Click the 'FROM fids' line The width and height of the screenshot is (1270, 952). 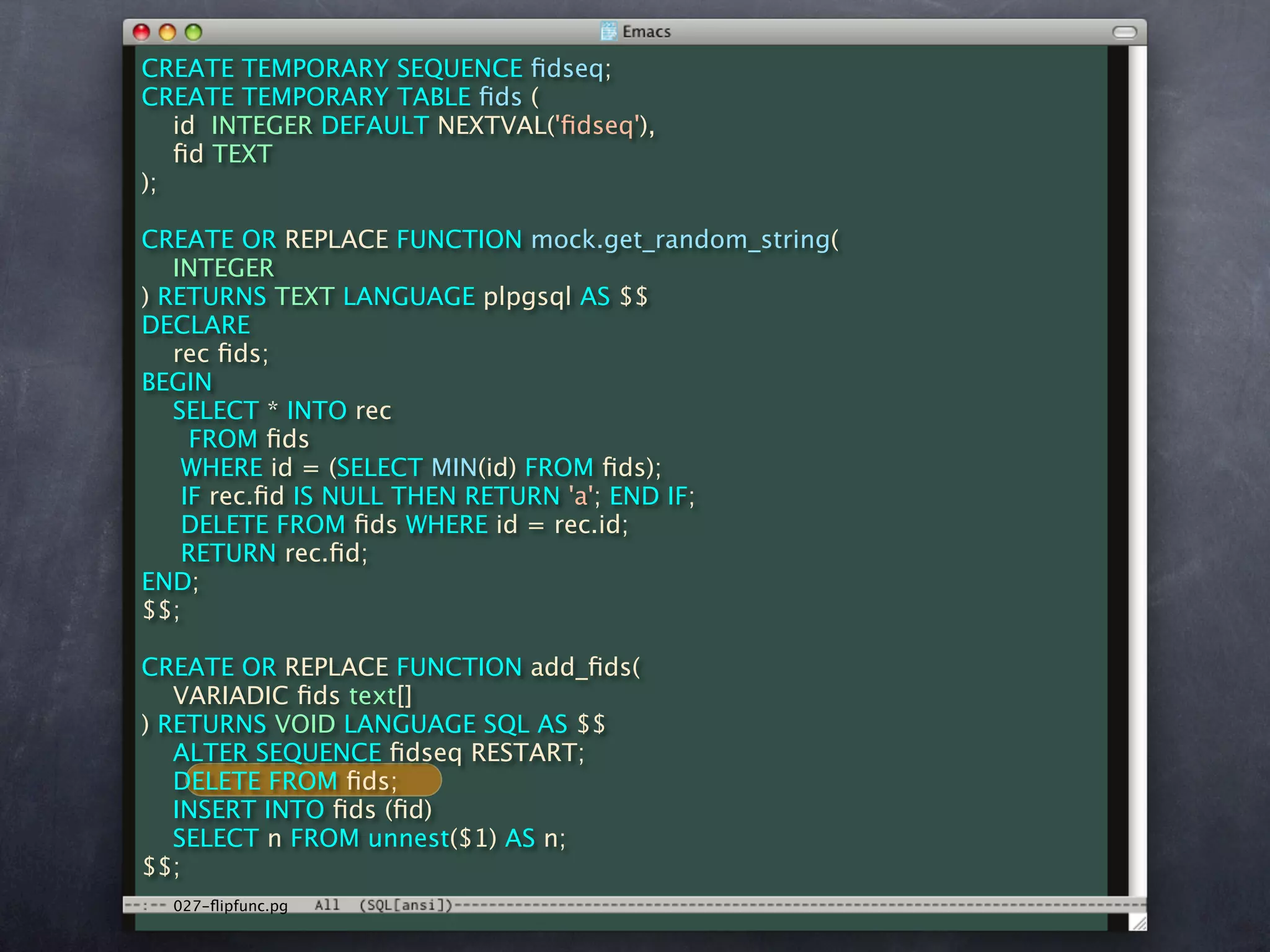point(249,439)
